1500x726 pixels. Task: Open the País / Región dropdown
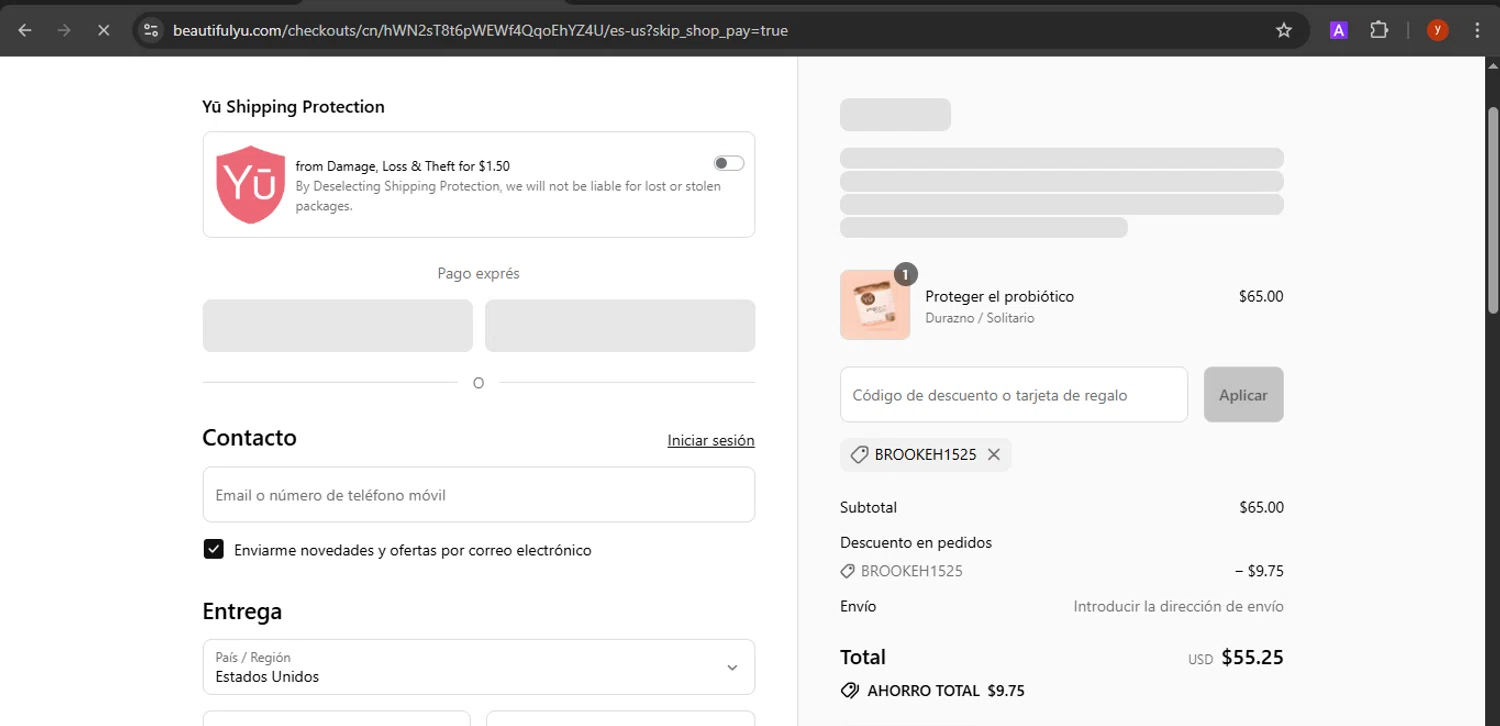tap(478, 667)
